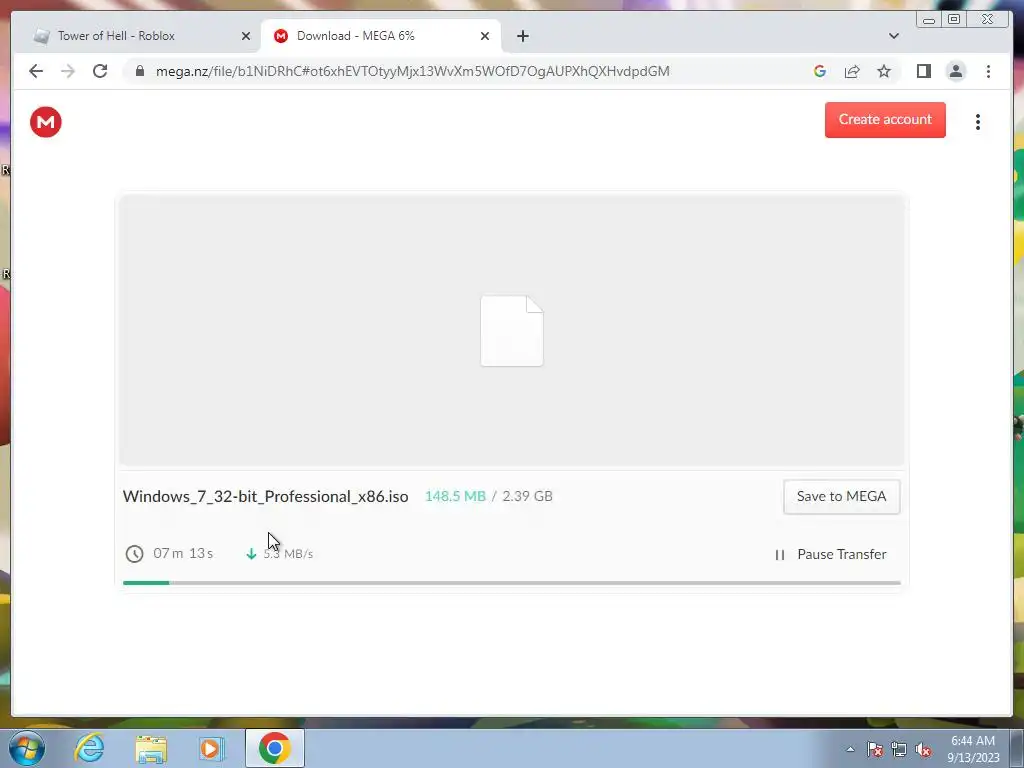The image size is (1024, 768).
Task: Click Action Center flag tray icon
Action: click(x=874, y=749)
